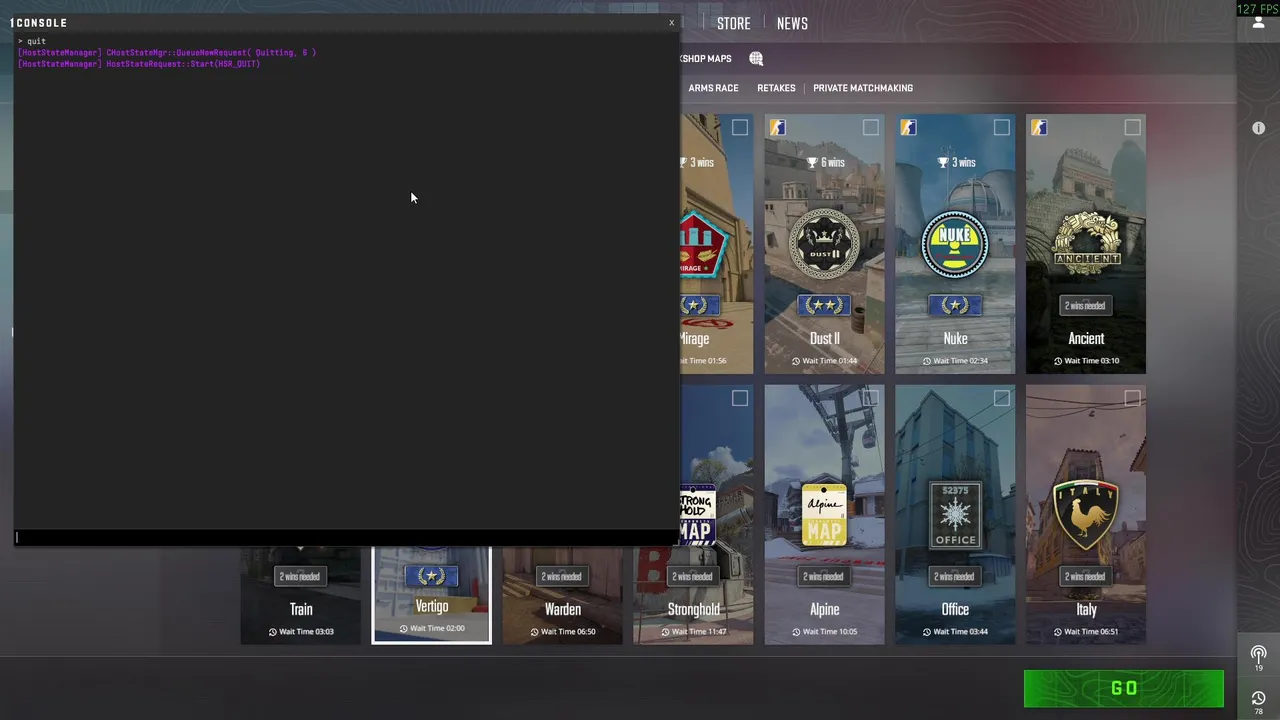Click 'Wait Time 03:44' under Office
The width and height of the screenshot is (1280, 720).
[x=961, y=632]
